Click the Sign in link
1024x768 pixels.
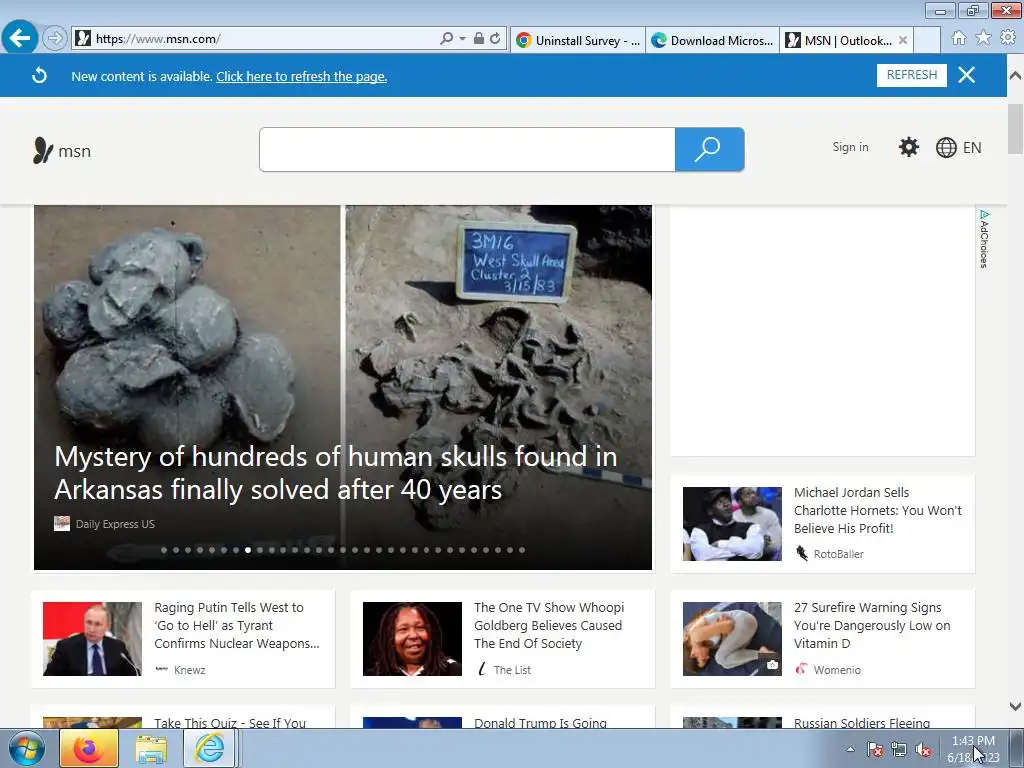click(x=850, y=147)
